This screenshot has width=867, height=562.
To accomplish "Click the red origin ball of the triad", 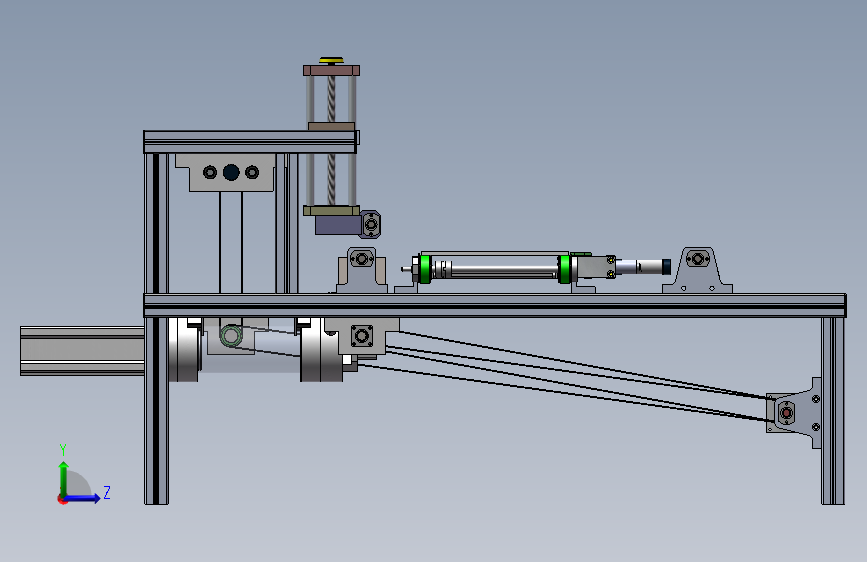I will 61,499.
